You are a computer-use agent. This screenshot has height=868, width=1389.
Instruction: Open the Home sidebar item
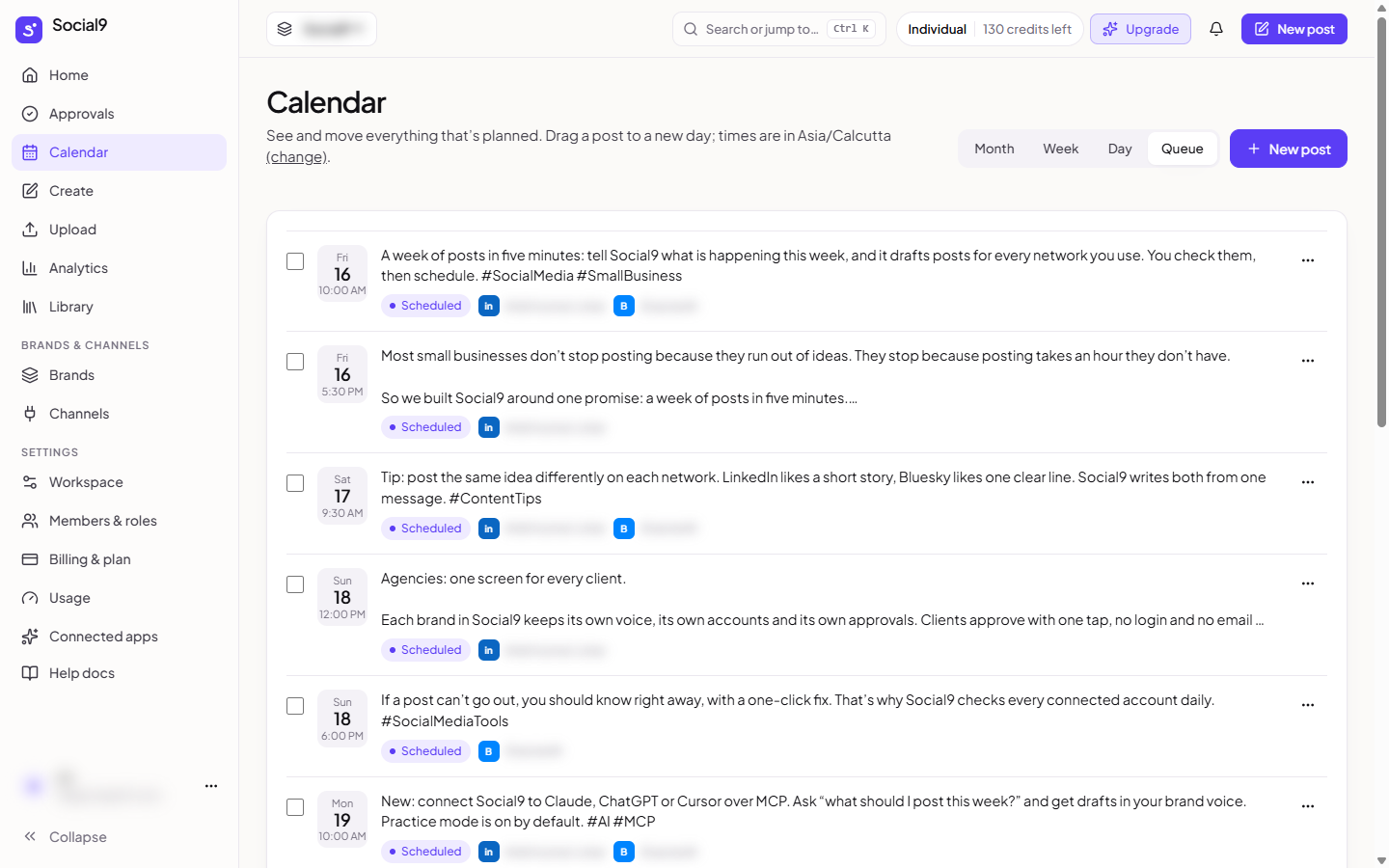coord(119,75)
